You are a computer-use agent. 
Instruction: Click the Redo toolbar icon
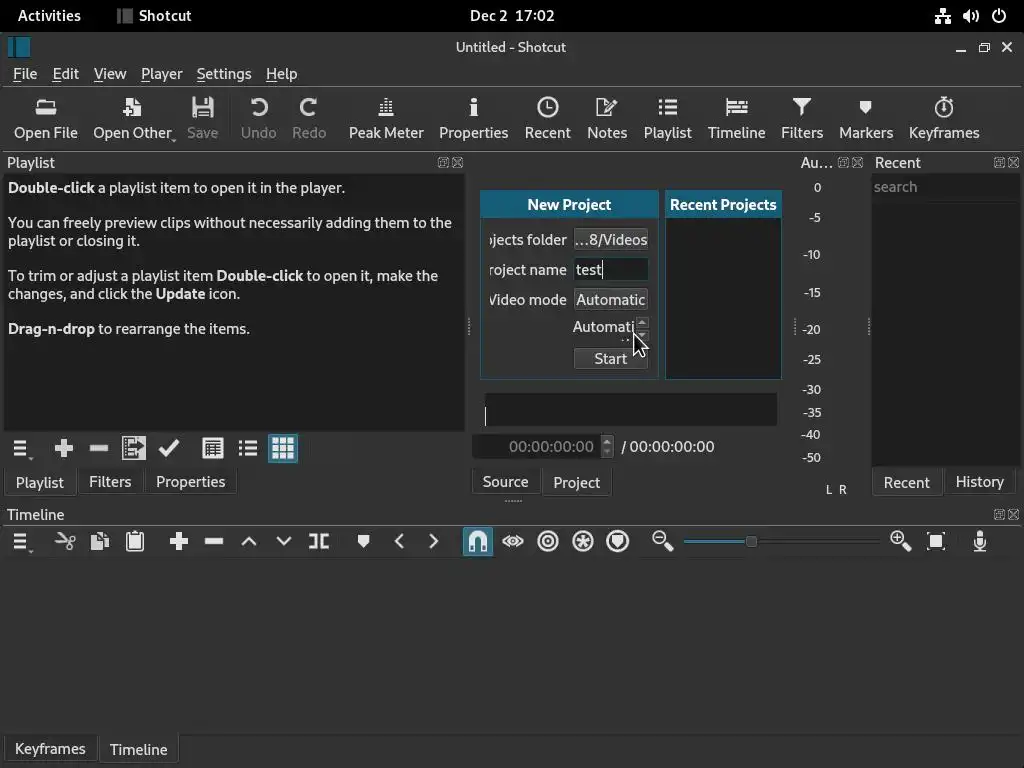tap(309, 118)
